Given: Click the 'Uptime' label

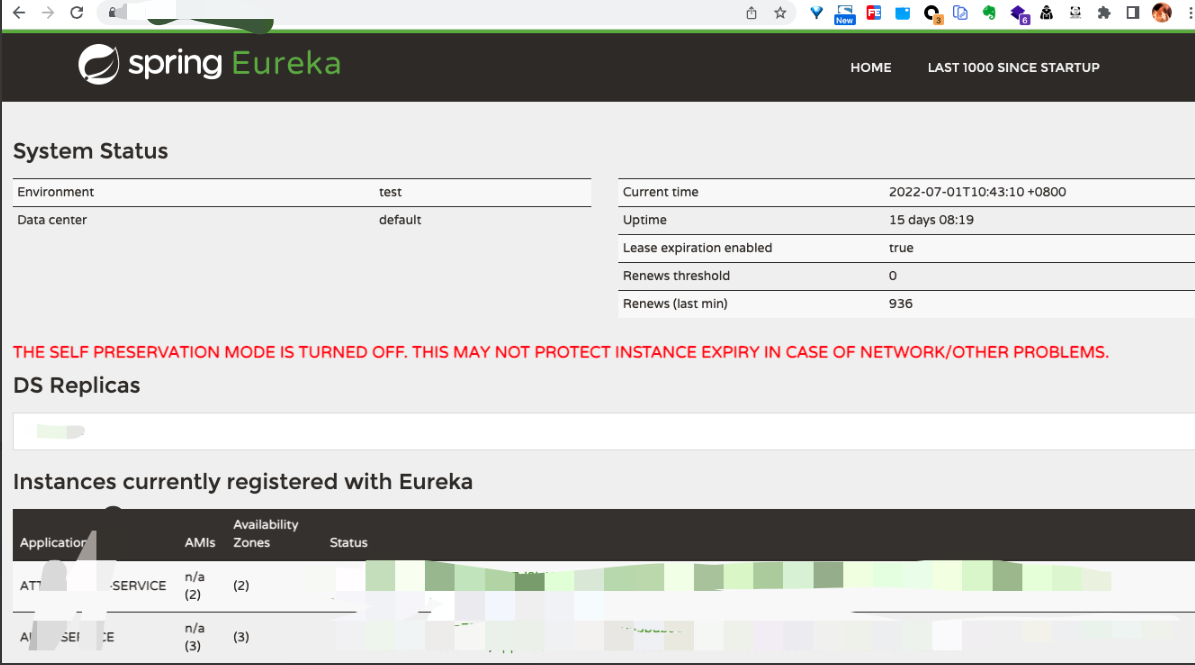Looking at the screenshot, I should [645, 219].
